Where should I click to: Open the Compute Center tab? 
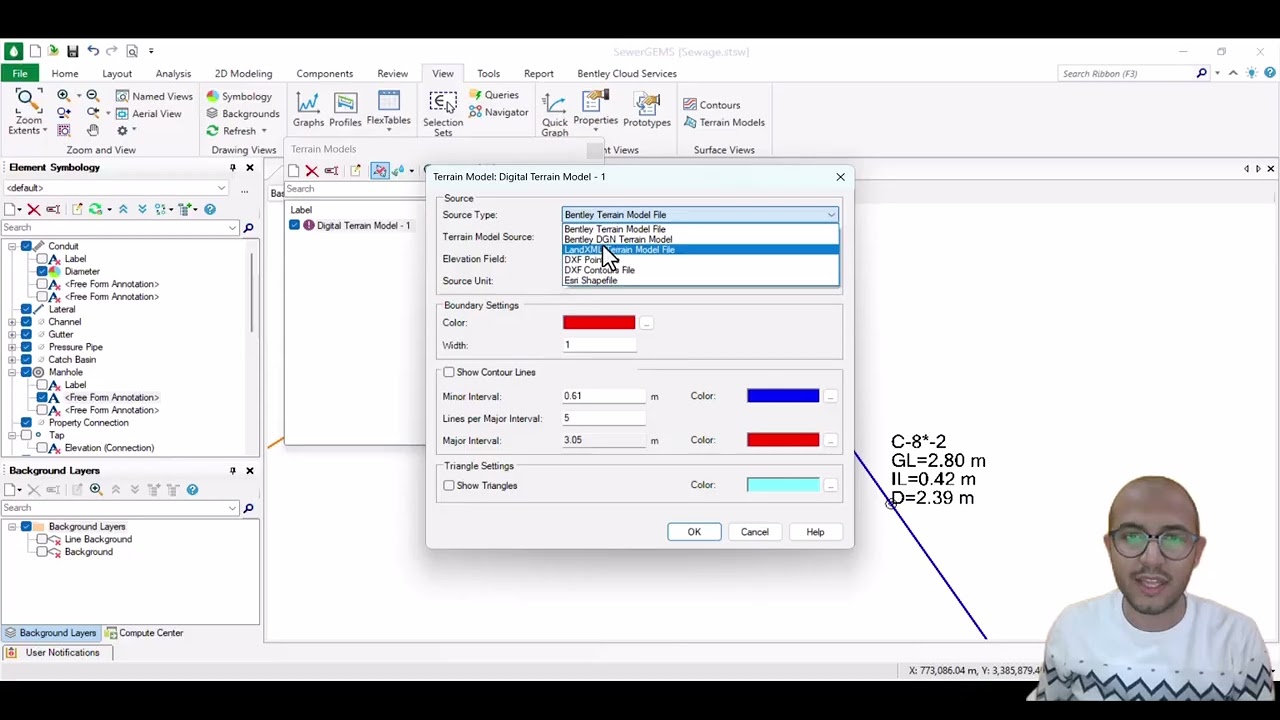145,633
